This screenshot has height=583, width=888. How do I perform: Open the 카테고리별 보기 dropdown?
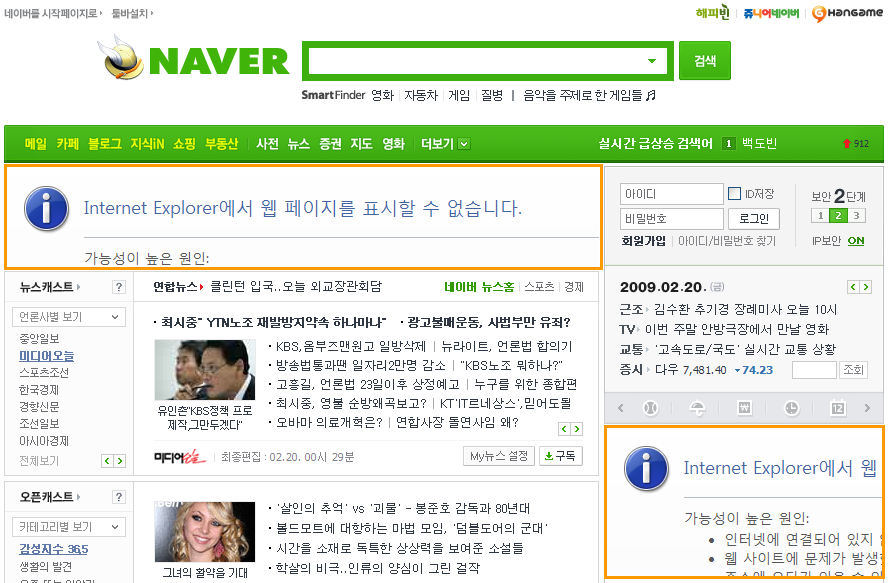tap(69, 527)
